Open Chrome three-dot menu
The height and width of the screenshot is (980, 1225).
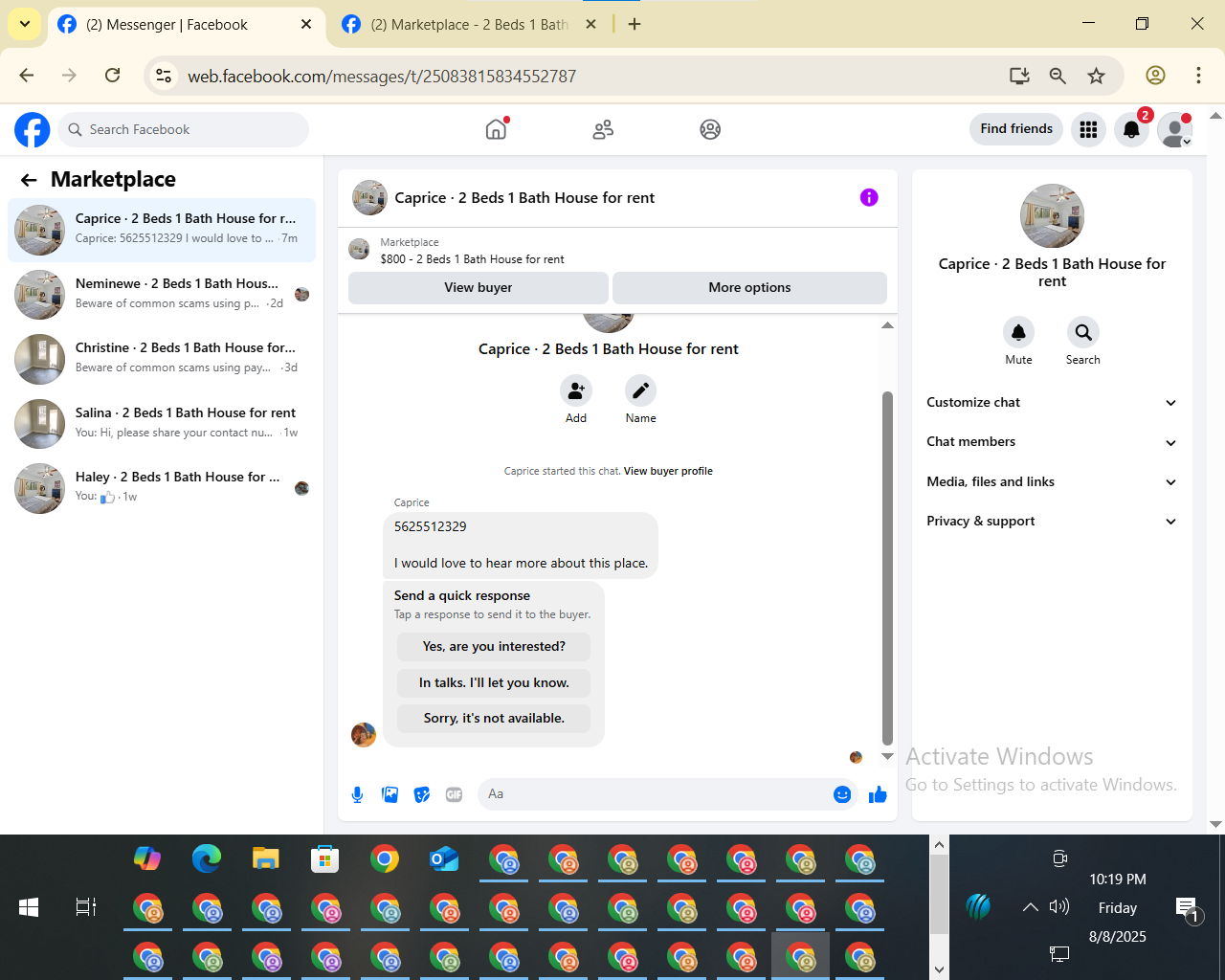point(1198,76)
